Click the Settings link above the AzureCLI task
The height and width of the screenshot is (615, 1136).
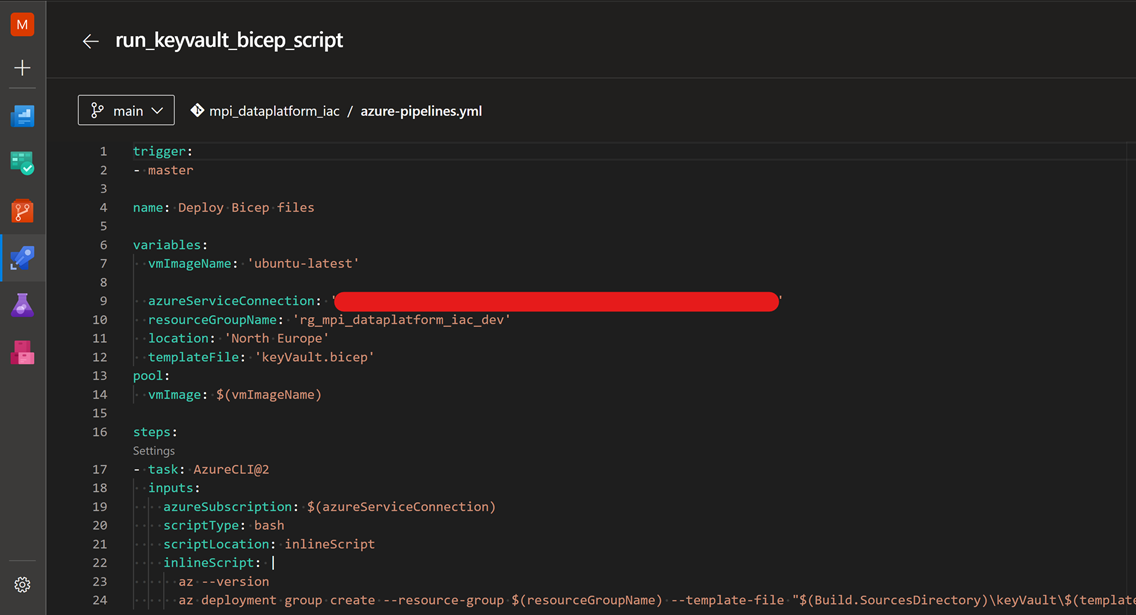pyautogui.click(x=153, y=451)
